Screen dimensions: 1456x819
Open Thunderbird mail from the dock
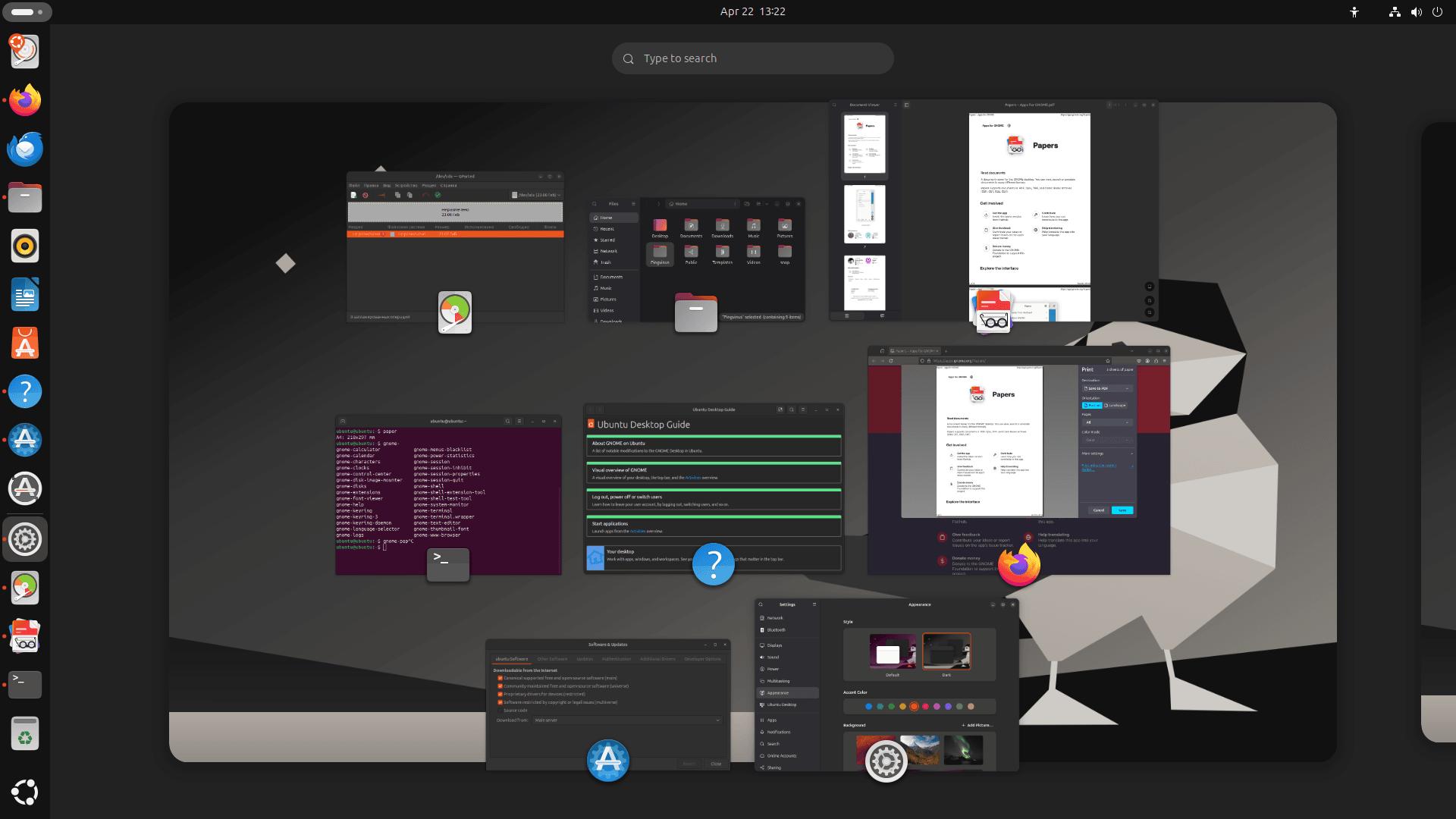click(25, 149)
